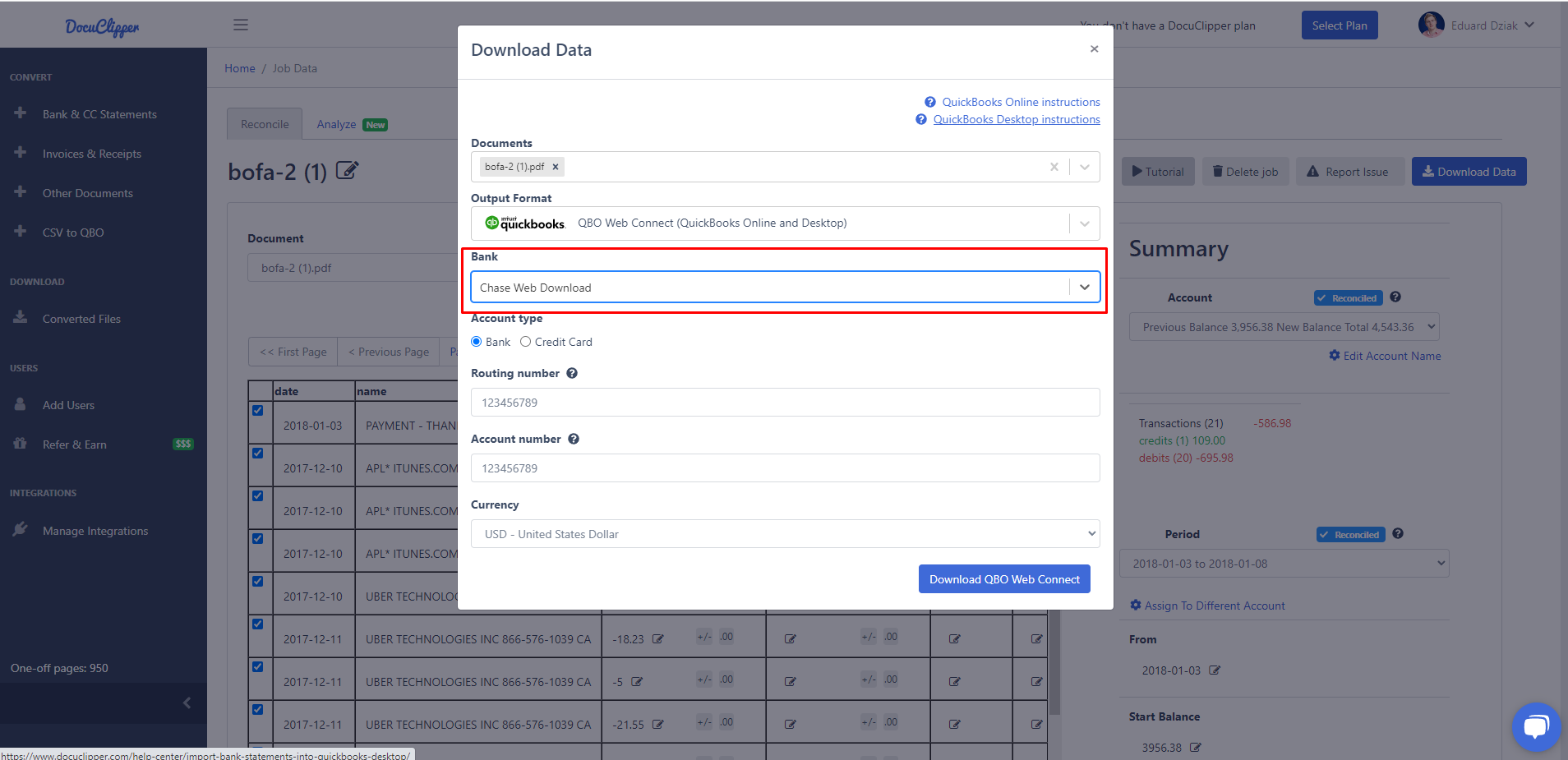This screenshot has width=1568, height=760.
Task: Edit amount -18.23 with pencil icon
Action: pyautogui.click(x=657, y=638)
